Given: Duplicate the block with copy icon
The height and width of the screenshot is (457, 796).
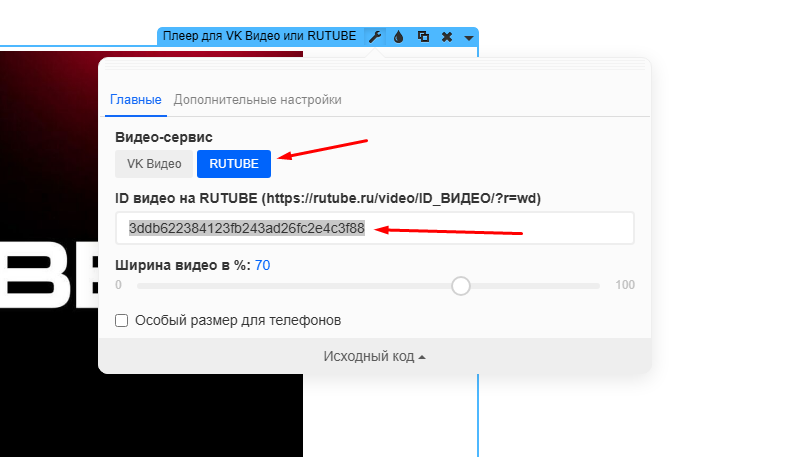Looking at the screenshot, I should point(423,37).
